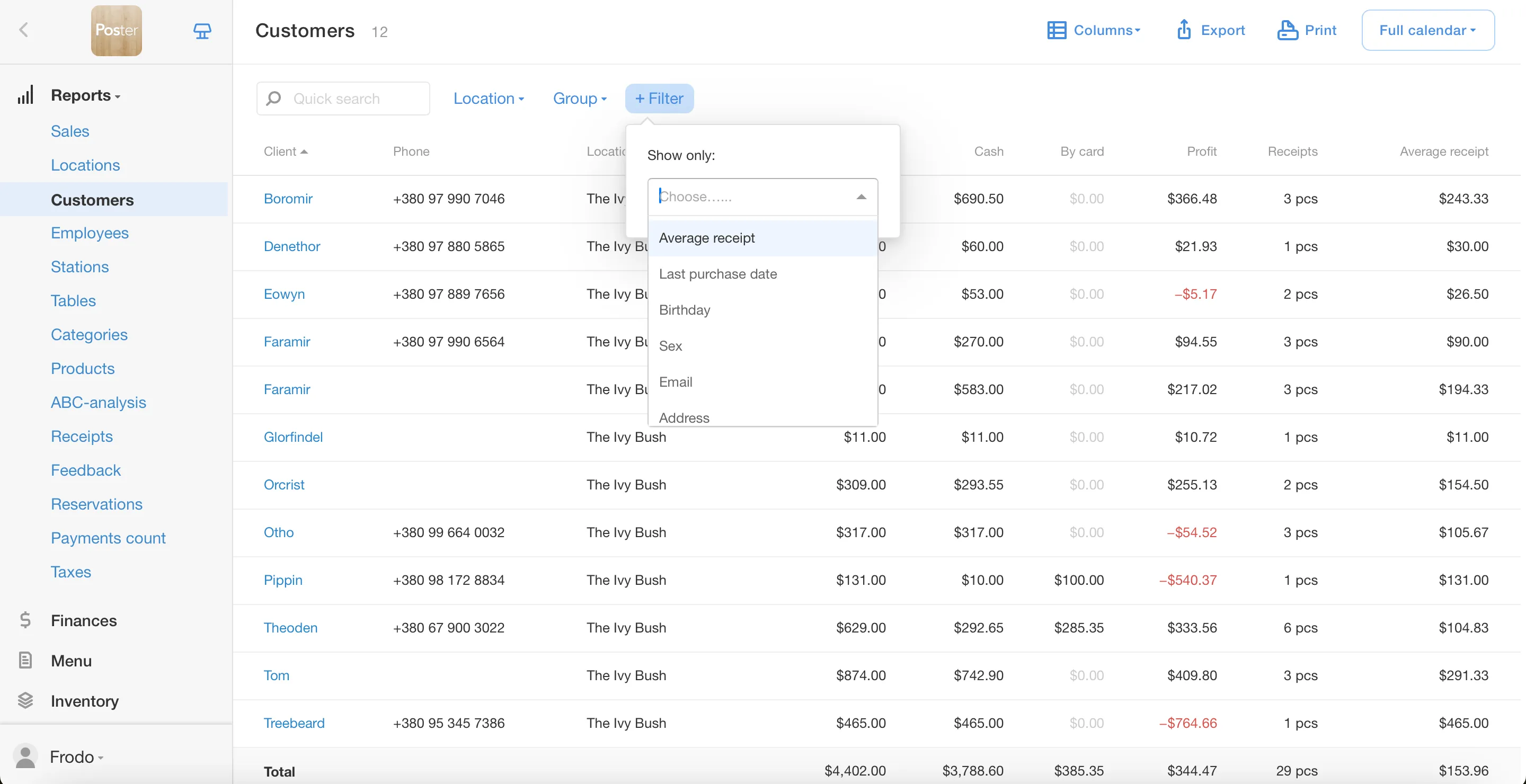Open the Menu document icon section
Screen dimensions: 1526x784
[x=25, y=660]
